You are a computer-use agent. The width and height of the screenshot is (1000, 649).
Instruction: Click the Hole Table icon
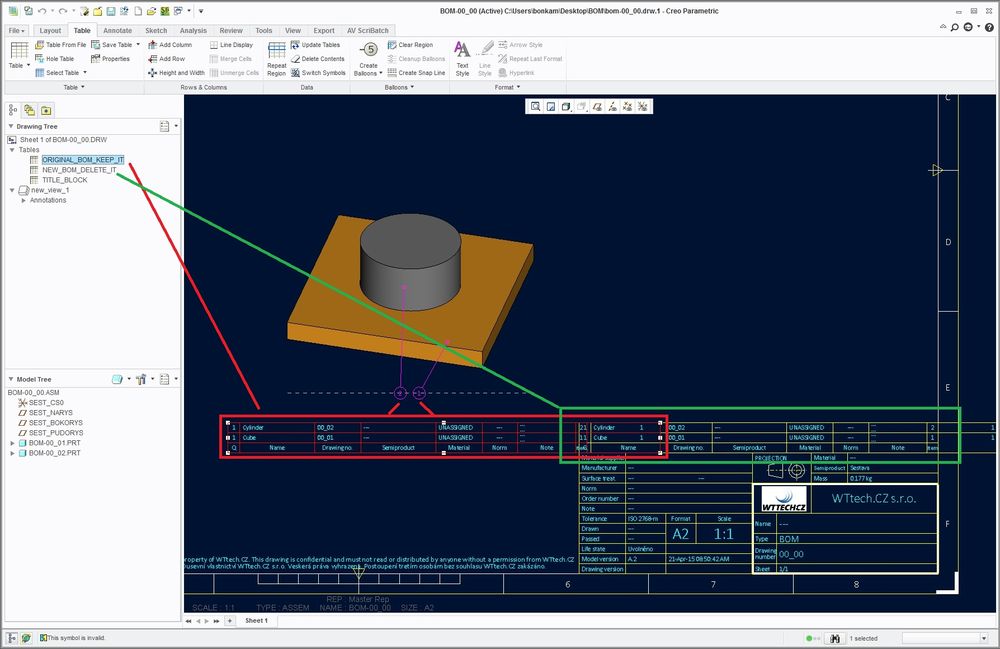point(40,59)
